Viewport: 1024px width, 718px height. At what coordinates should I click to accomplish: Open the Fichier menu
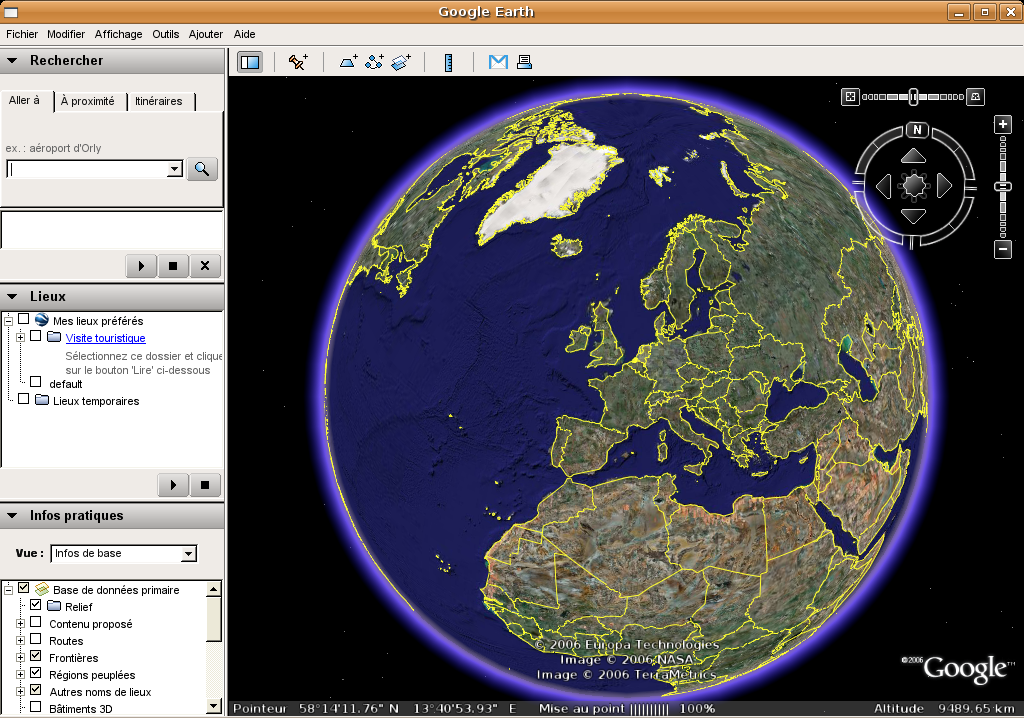tap(22, 34)
